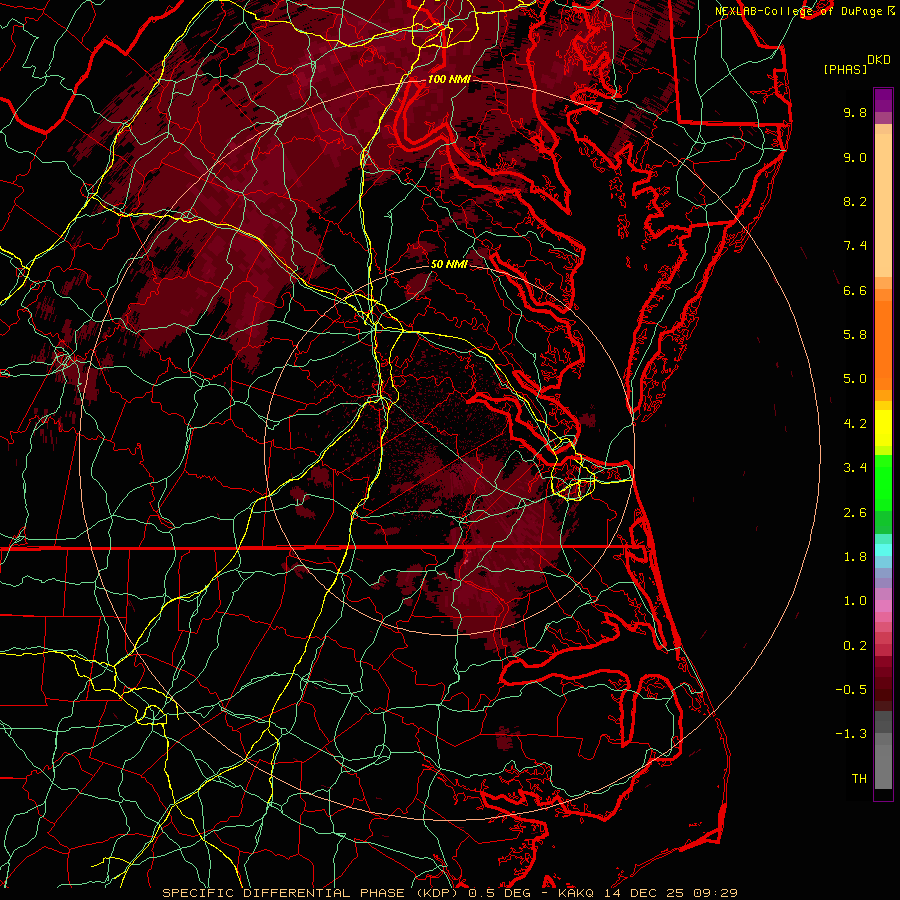Click the 5.8 legend value
Image resolution: width=900 pixels, height=900 pixels.
tap(855, 335)
